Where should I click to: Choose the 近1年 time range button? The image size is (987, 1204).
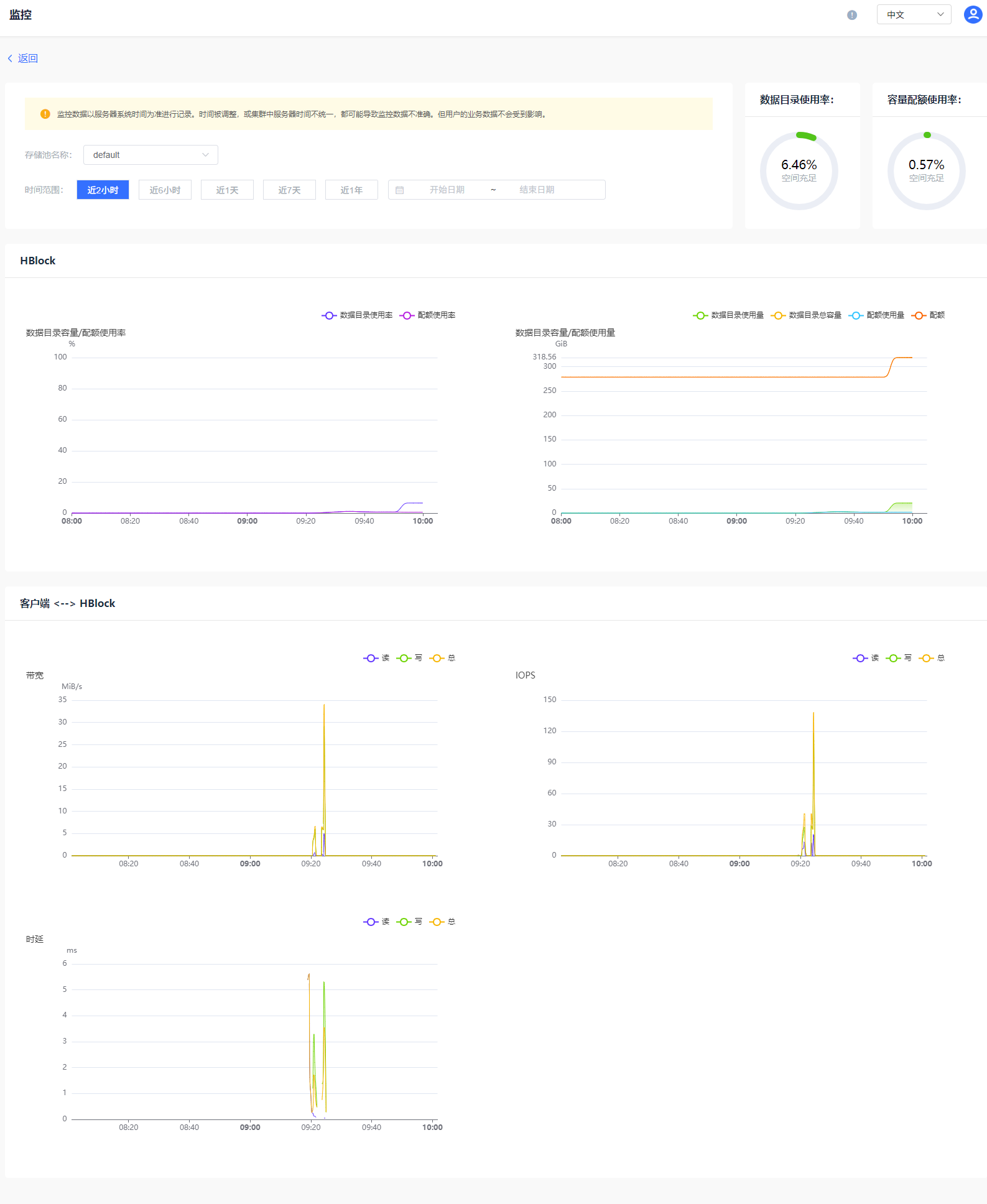(x=351, y=190)
